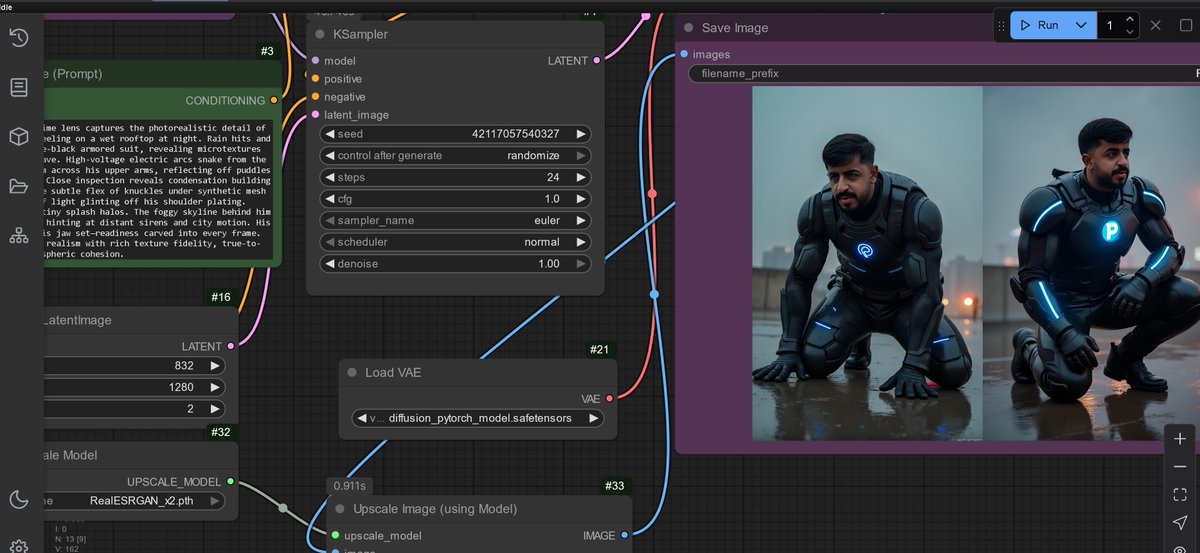Click the CONDITIONING output port
This screenshot has width=1200, height=553.
(x=275, y=100)
